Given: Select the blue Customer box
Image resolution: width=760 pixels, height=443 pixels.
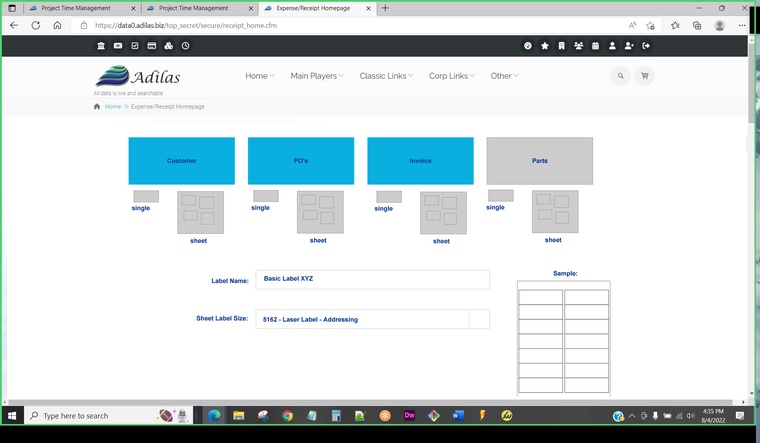Looking at the screenshot, I should pos(181,161).
